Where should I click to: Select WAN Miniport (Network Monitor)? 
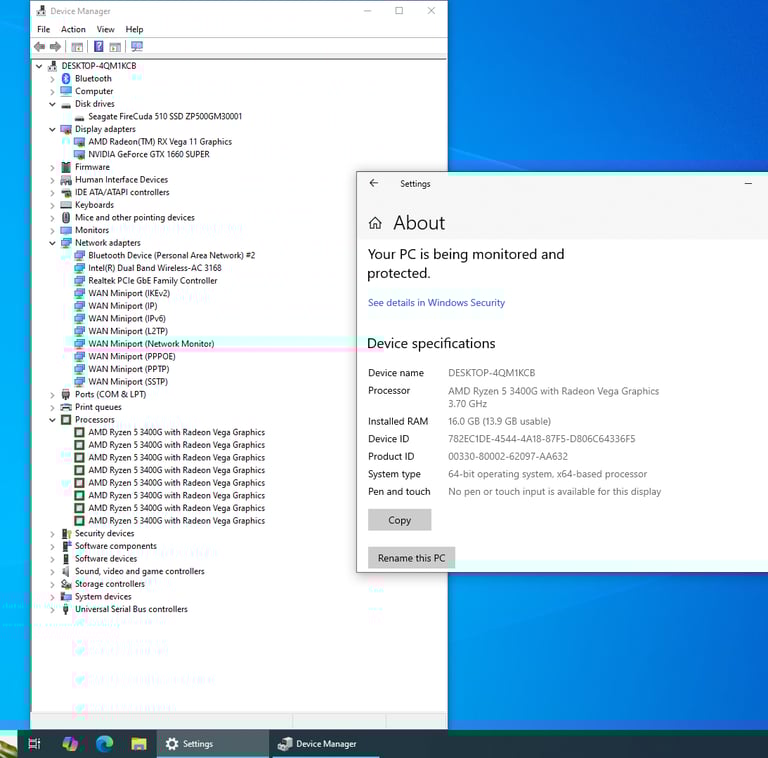(151, 344)
